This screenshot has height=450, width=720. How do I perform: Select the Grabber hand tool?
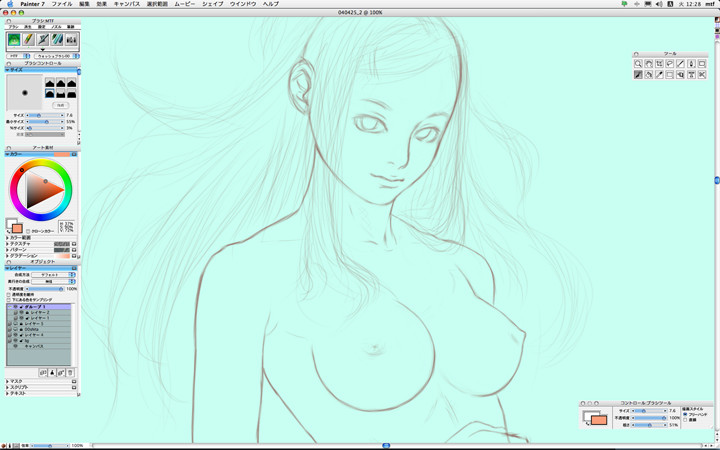pyautogui.click(x=649, y=64)
